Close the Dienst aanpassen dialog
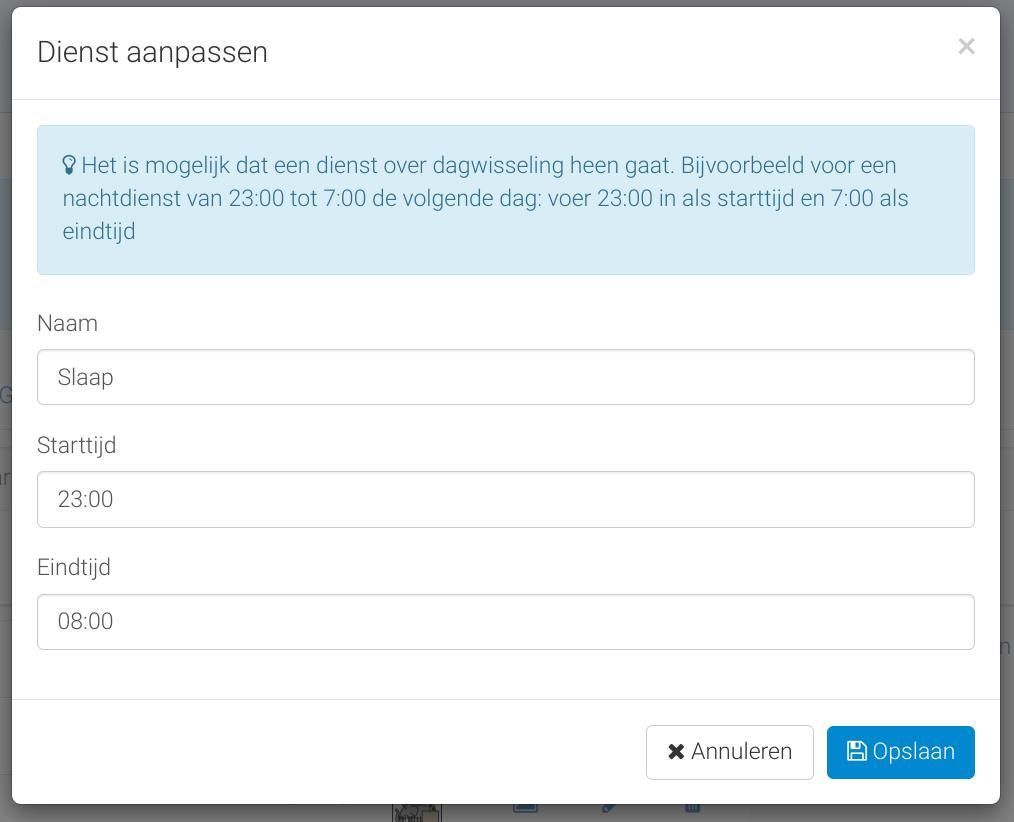Viewport: 1014px width, 822px height. pos(966,47)
